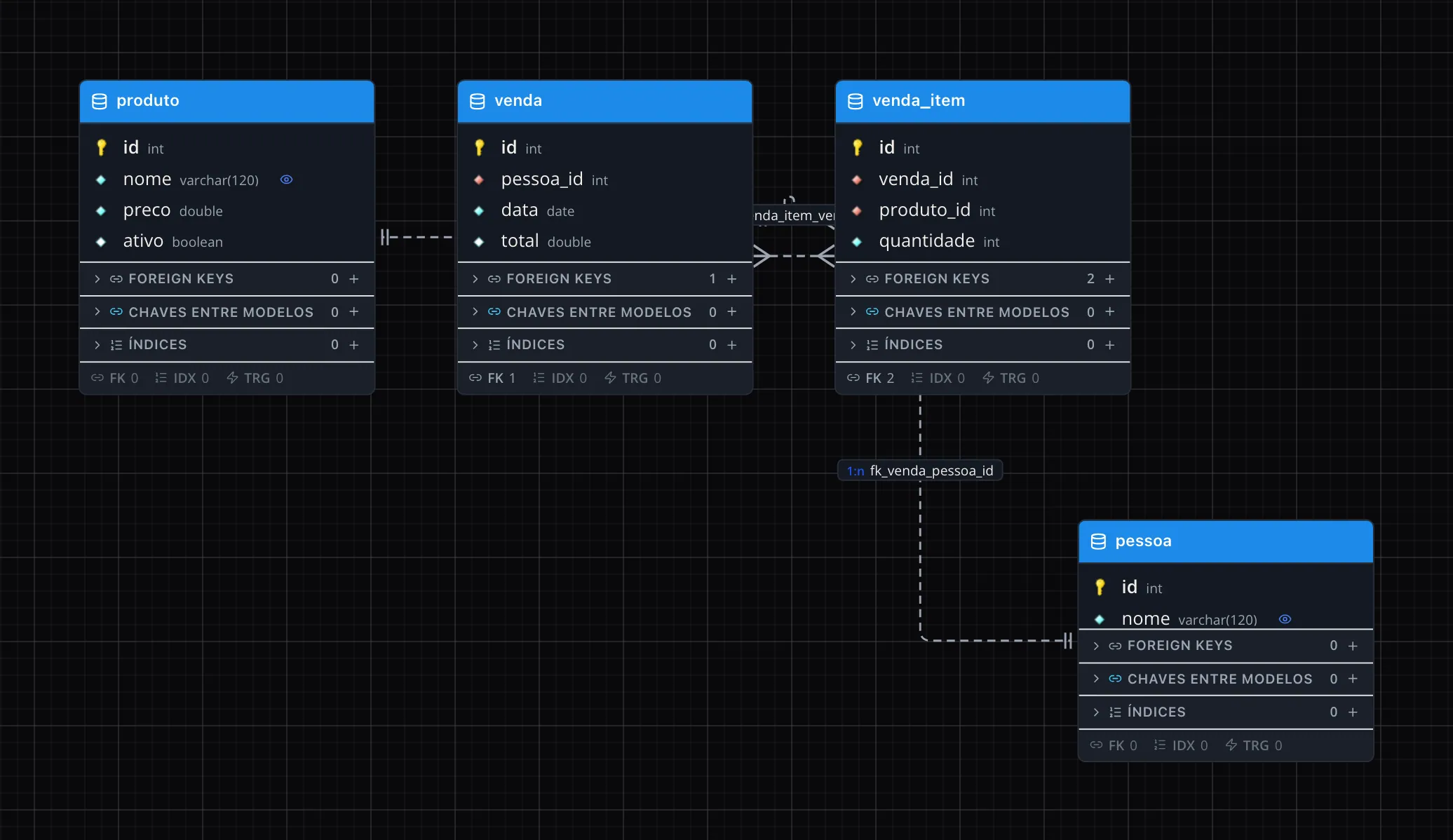Toggle eye icon on pessoa nome column
1453x840 pixels.
1285,619
